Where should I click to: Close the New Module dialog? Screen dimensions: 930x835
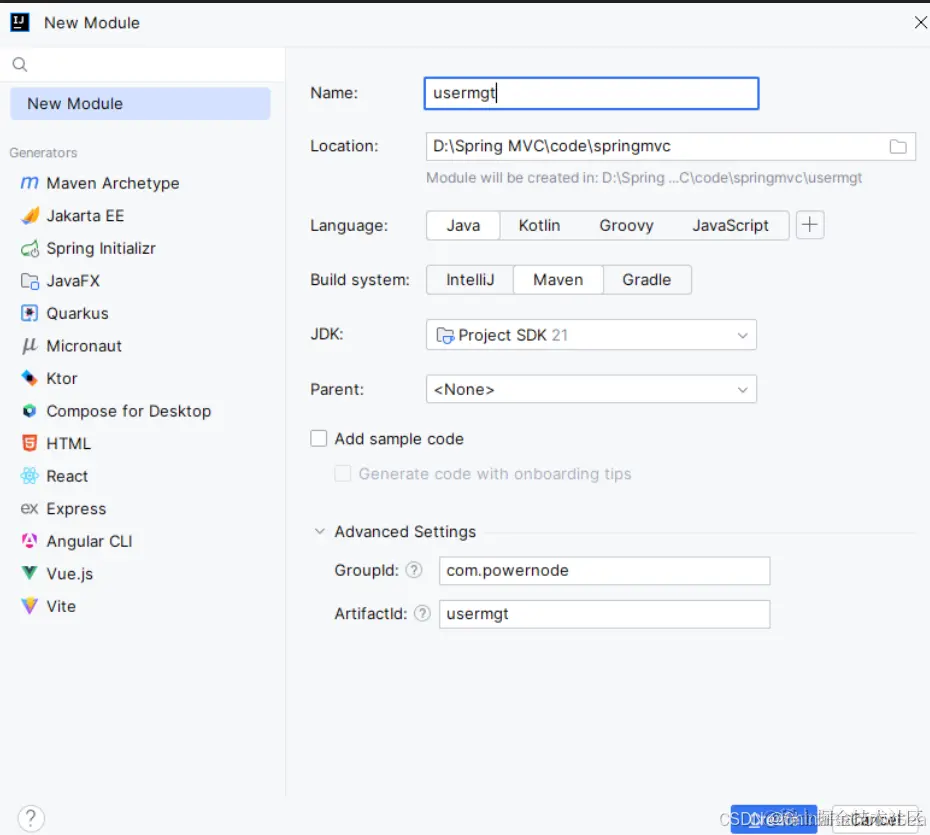pyautogui.click(x=920, y=23)
